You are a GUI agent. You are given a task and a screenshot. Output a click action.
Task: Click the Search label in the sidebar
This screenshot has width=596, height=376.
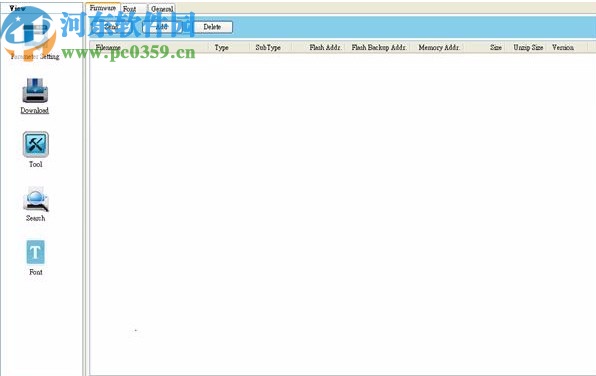coord(35,218)
